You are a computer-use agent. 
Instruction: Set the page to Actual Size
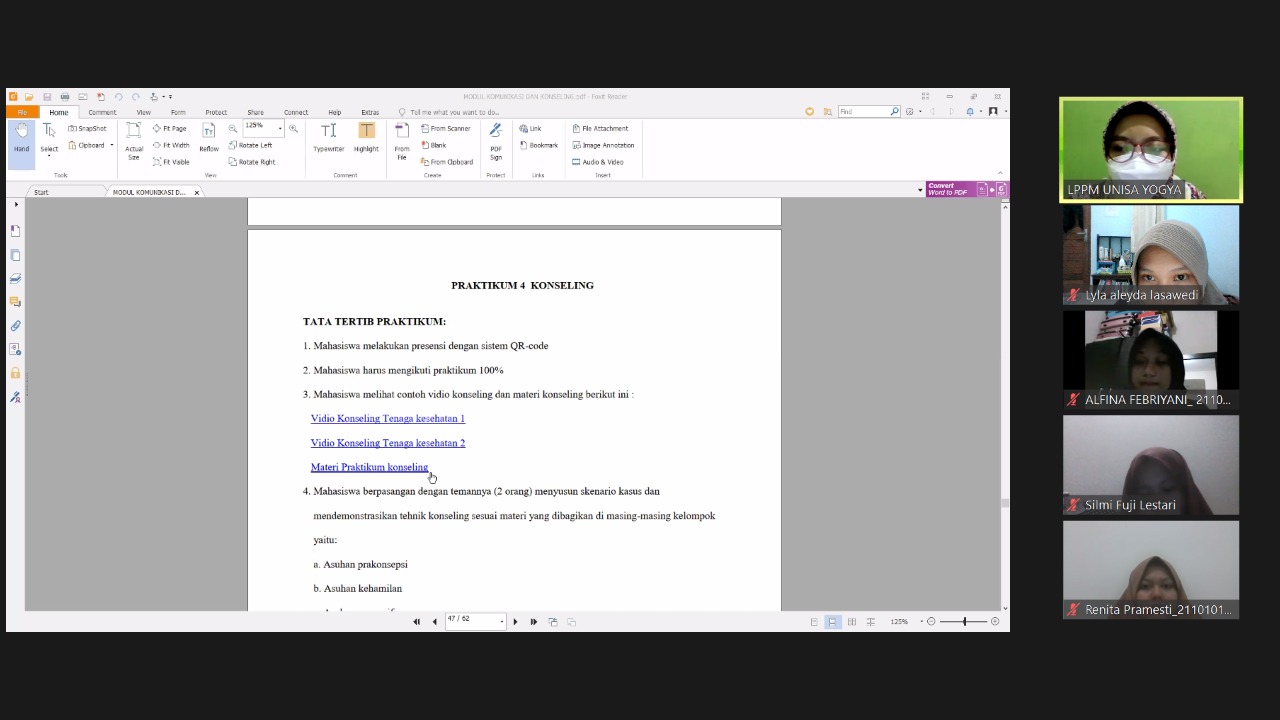click(134, 142)
